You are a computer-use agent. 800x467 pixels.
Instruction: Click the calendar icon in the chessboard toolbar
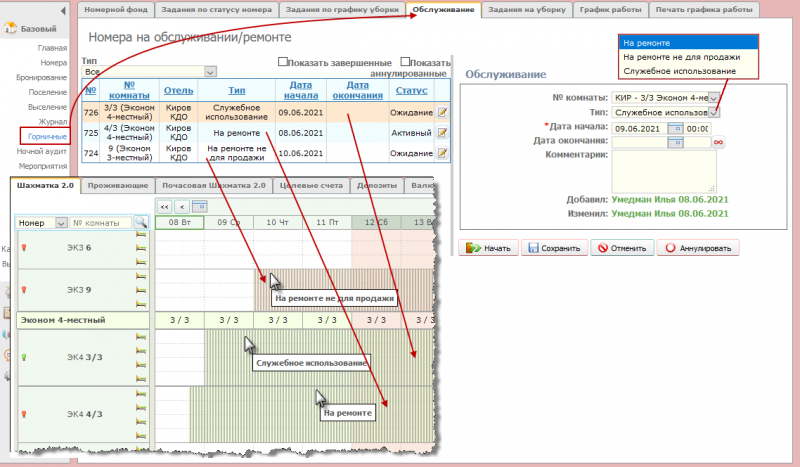tap(199, 206)
